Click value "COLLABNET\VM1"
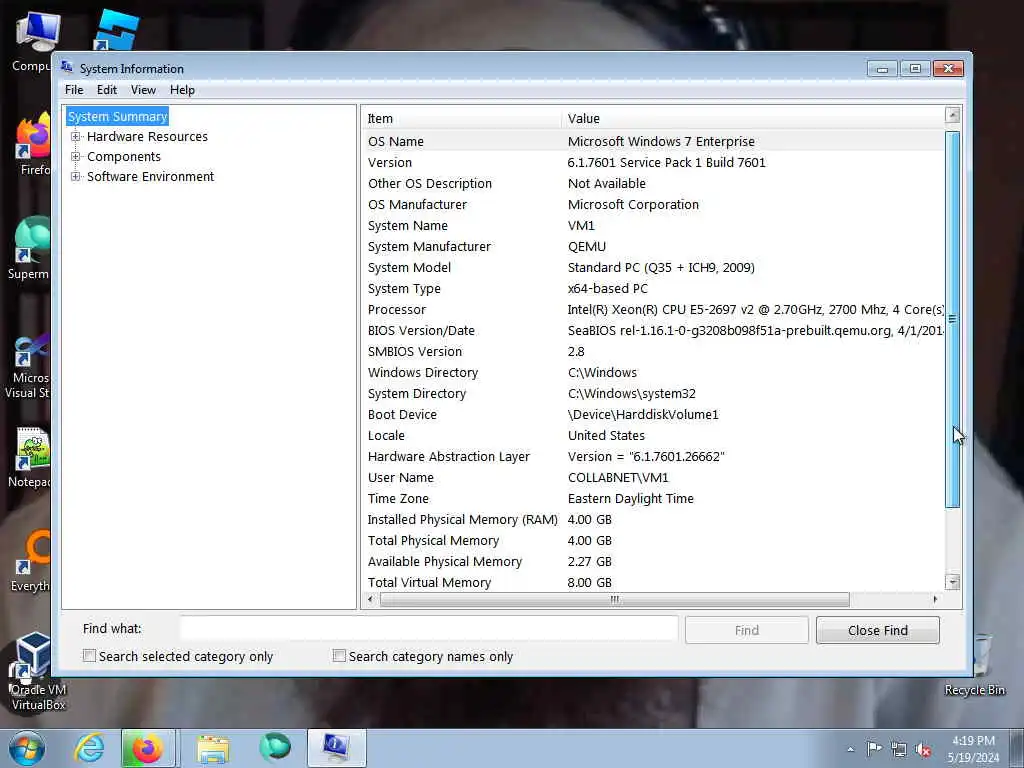This screenshot has height=768, width=1024. click(618, 477)
